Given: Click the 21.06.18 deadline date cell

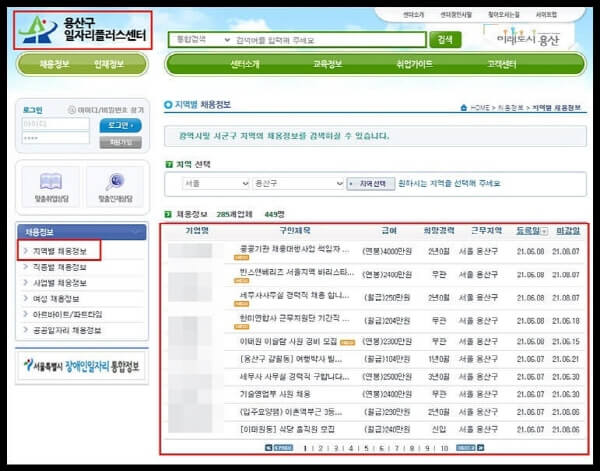Looking at the screenshot, I should 566,321.
